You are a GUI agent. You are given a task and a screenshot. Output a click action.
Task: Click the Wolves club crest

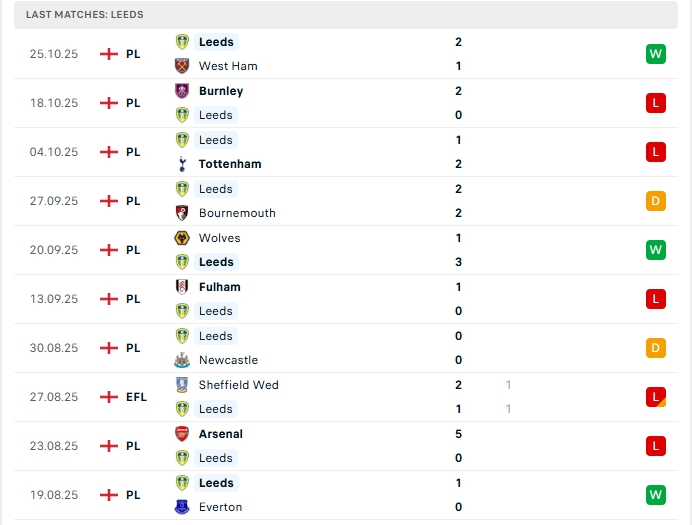click(x=182, y=238)
